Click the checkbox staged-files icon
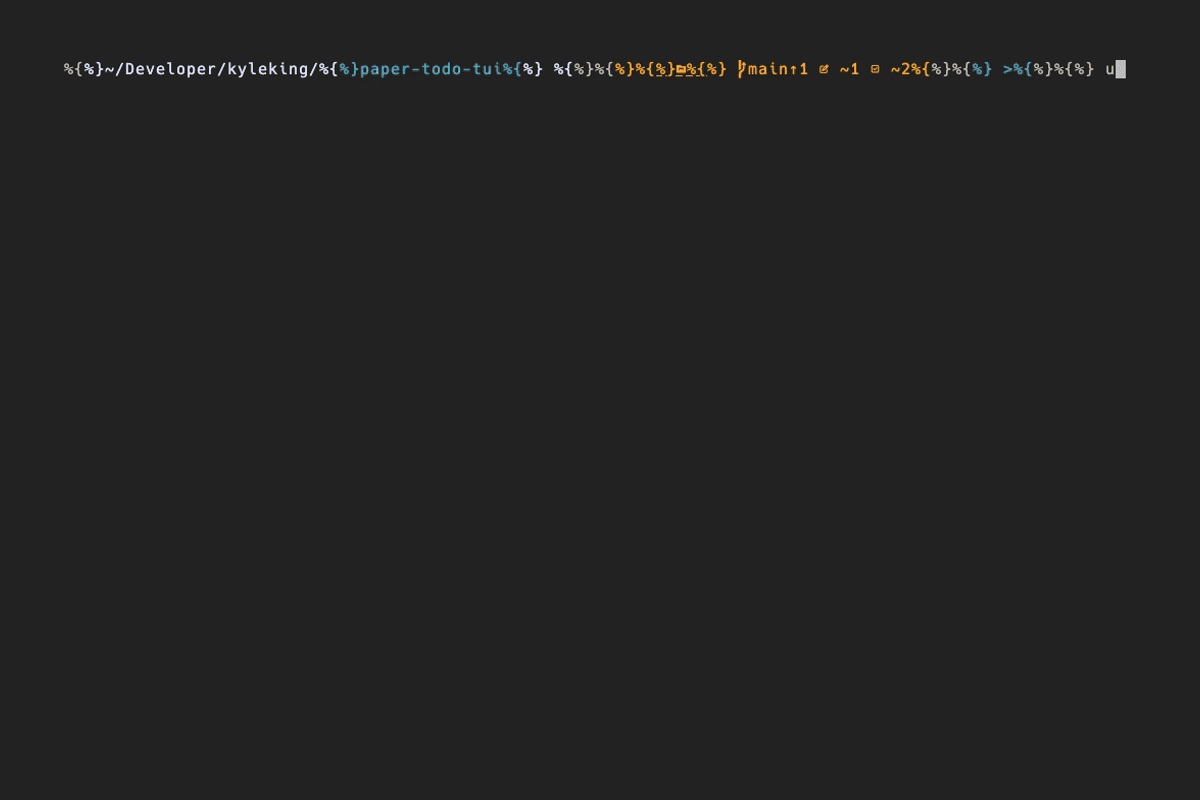The height and width of the screenshot is (800, 1200). pos(875,69)
